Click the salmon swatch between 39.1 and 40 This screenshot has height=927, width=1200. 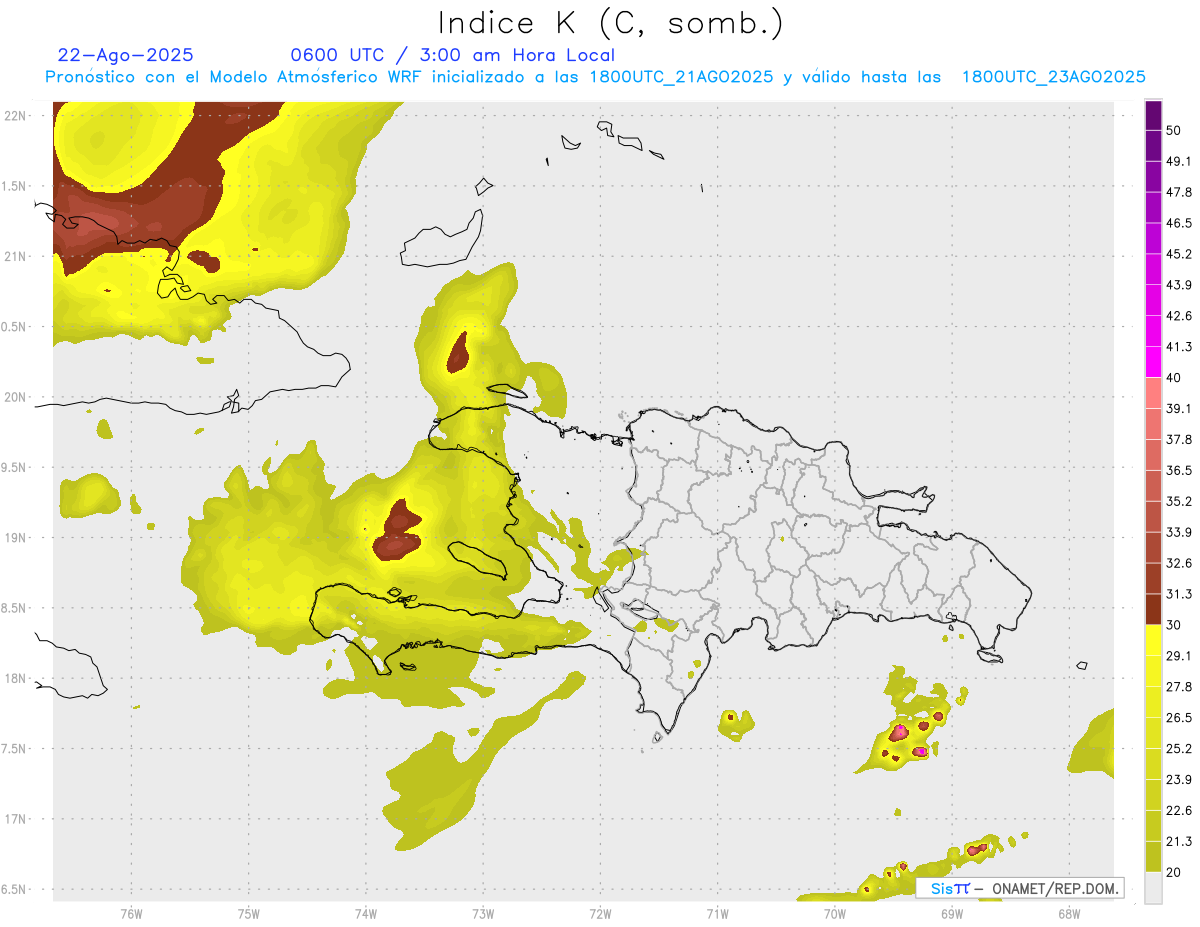pos(1153,393)
